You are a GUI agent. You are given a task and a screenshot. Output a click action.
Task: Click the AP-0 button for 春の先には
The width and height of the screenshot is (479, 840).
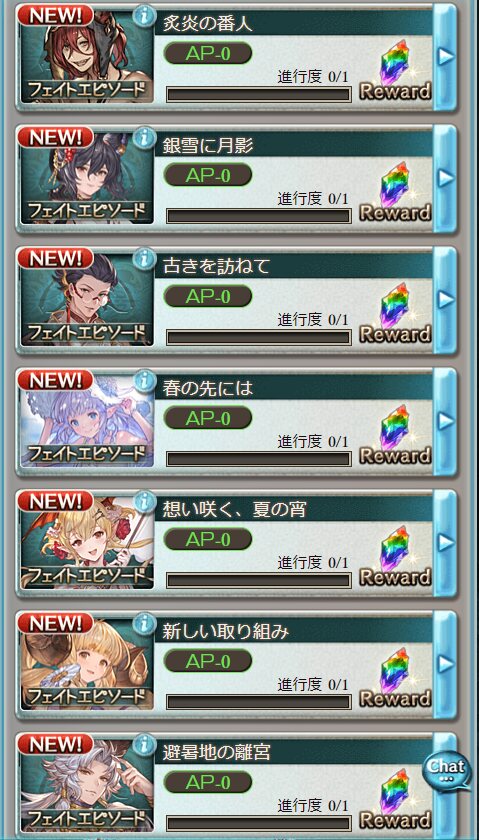pos(208,417)
